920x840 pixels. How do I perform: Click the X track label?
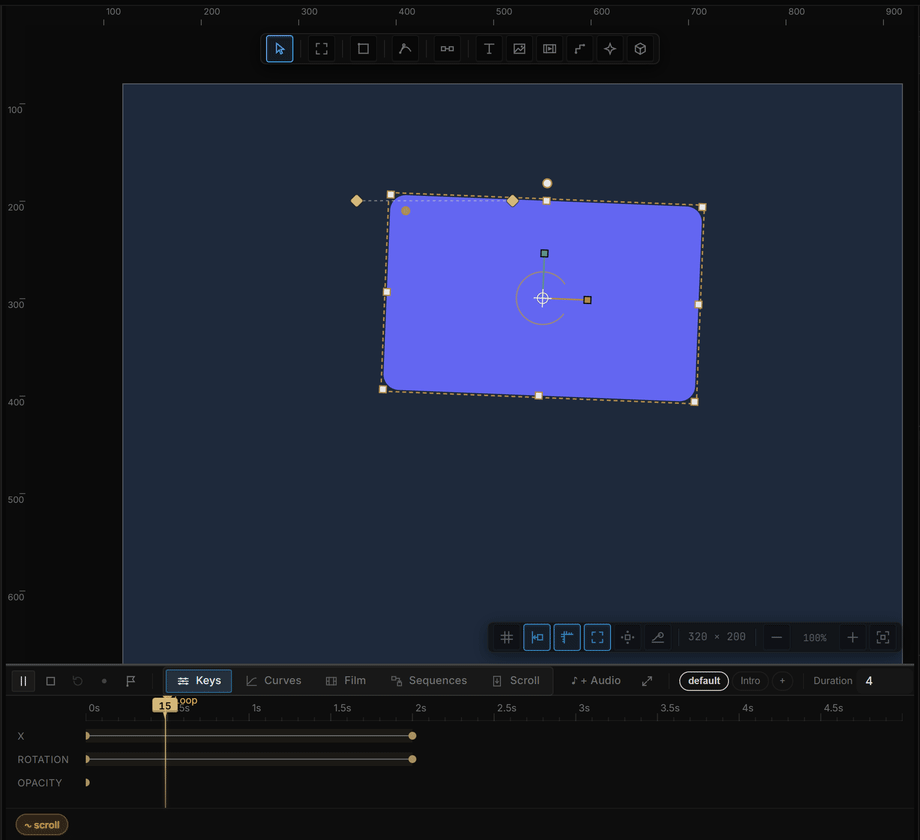click(21, 736)
